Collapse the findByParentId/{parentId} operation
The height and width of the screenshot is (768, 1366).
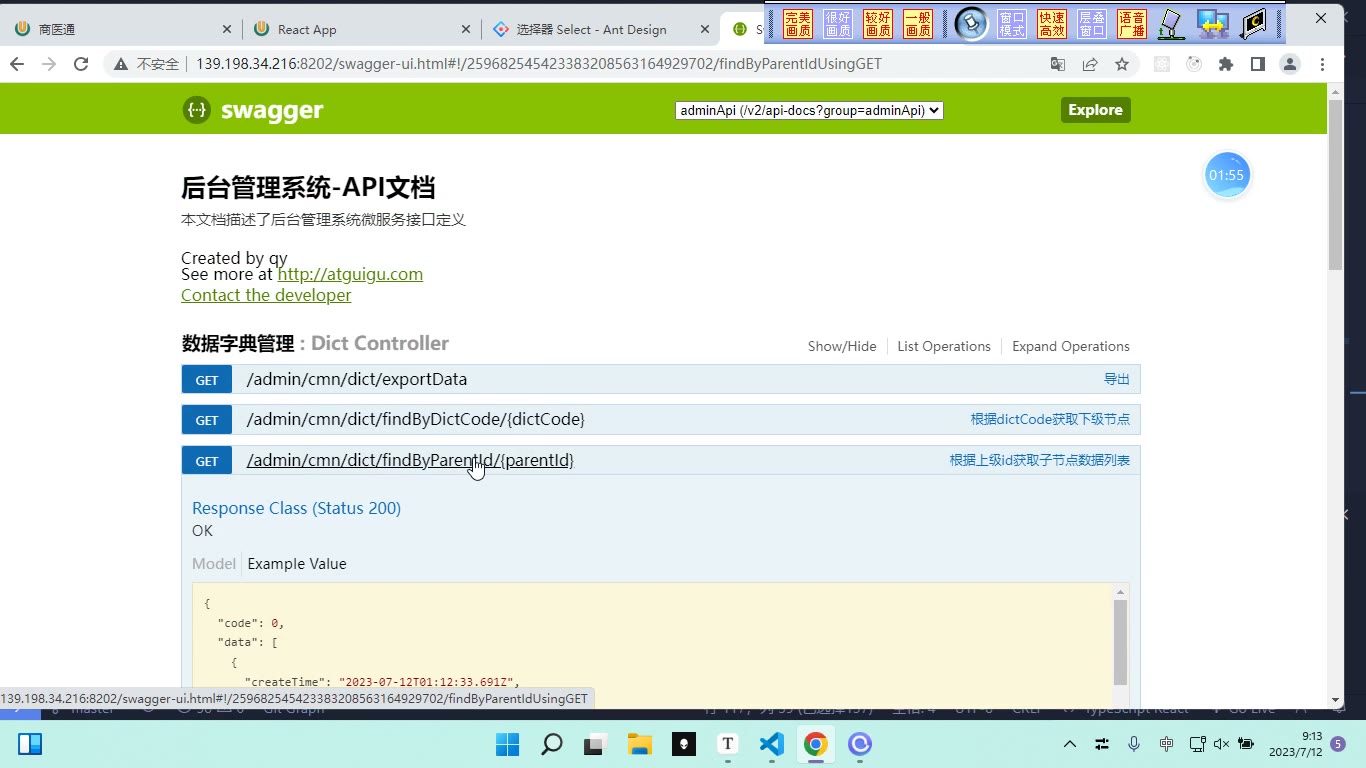410,460
